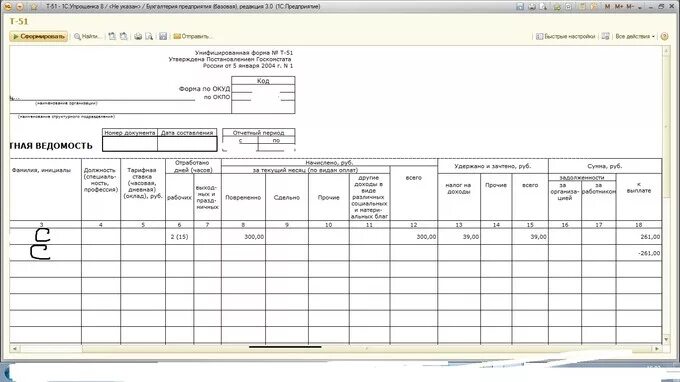Click Preview icon in title bar
The image size is (680, 382).
pyautogui.click(x=543, y=7)
